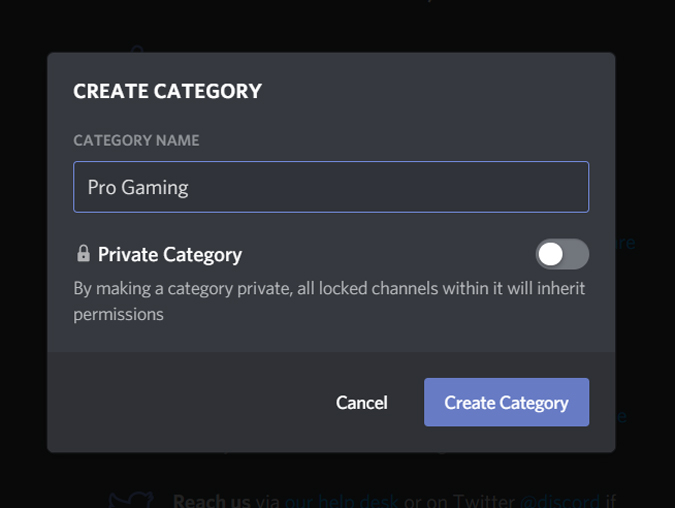Viewport: 675px width, 508px height.
Task: Click the Twitter bird icon near Reach us
Action: (131, 499)
